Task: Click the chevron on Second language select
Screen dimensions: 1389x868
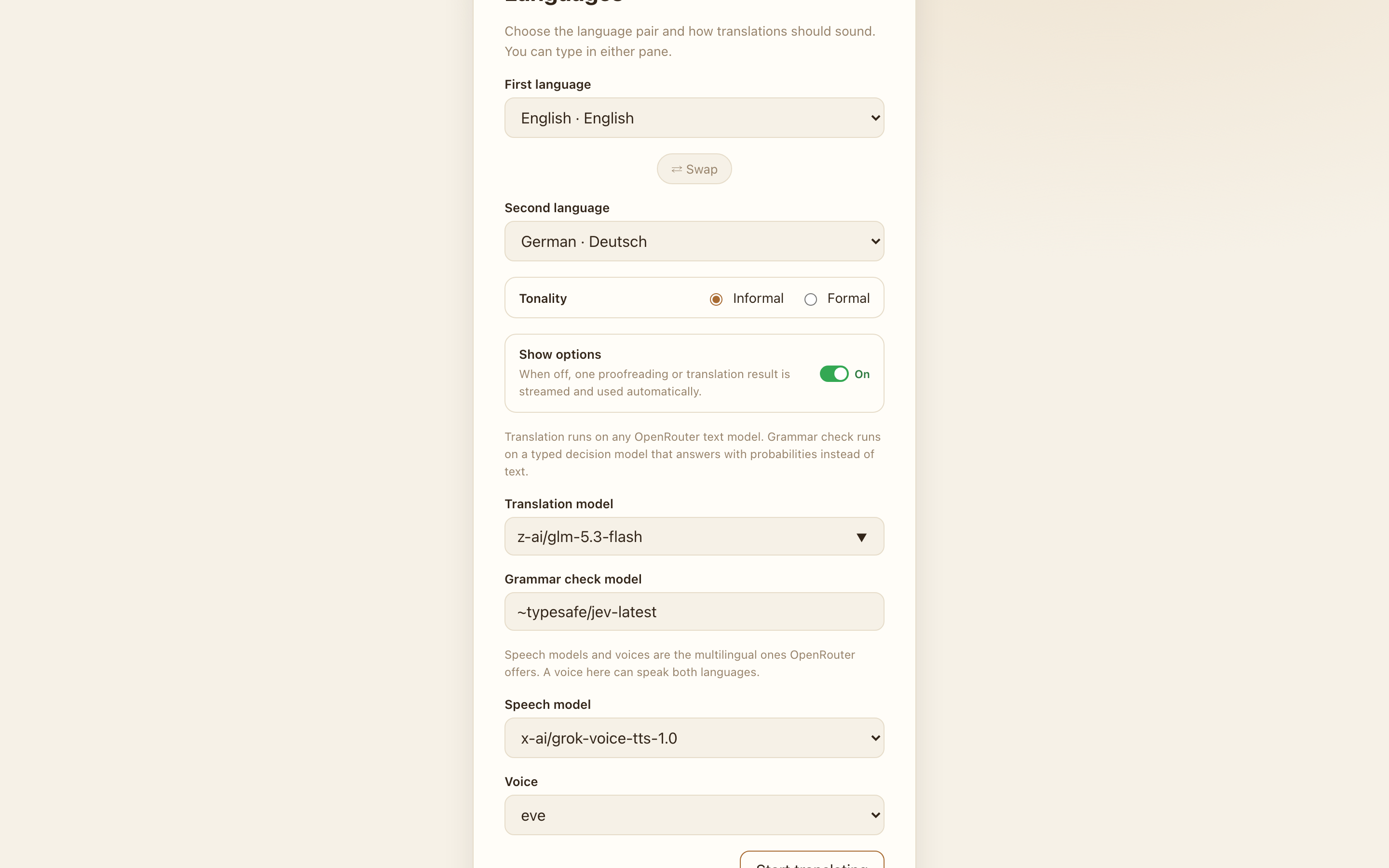Action: [875, 241]
